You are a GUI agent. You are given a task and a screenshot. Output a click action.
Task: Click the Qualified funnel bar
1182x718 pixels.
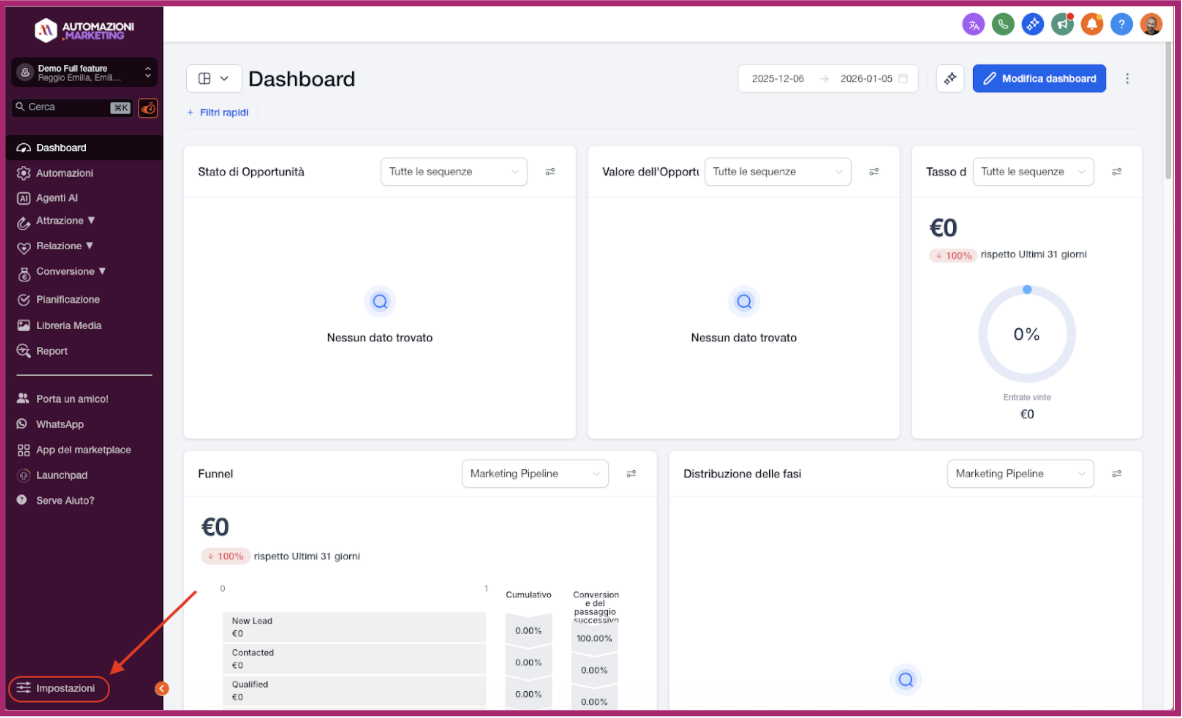click(354, 690)
